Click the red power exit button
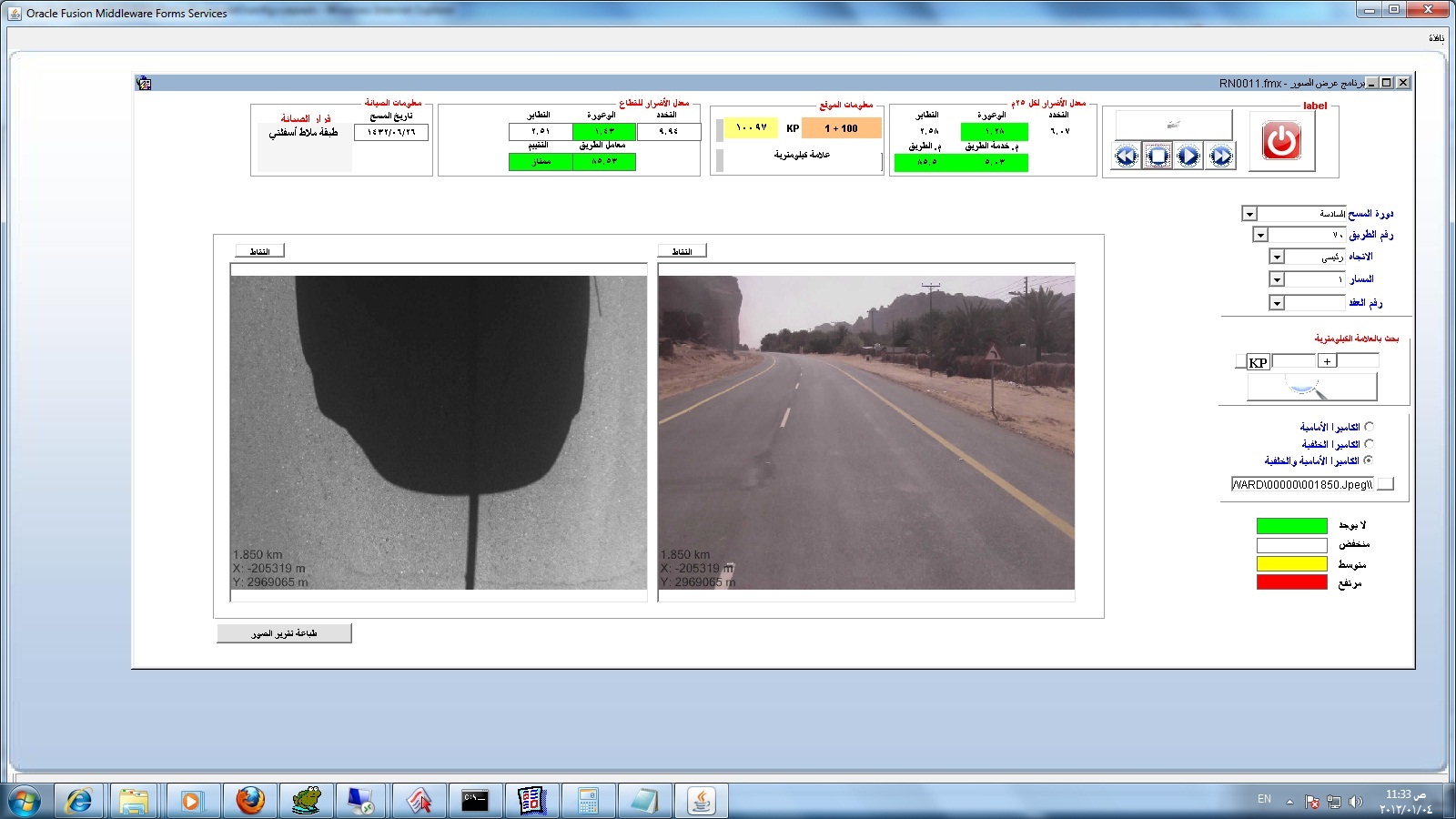Screen dimensions: 1456x819 (x=1281, y=141)
